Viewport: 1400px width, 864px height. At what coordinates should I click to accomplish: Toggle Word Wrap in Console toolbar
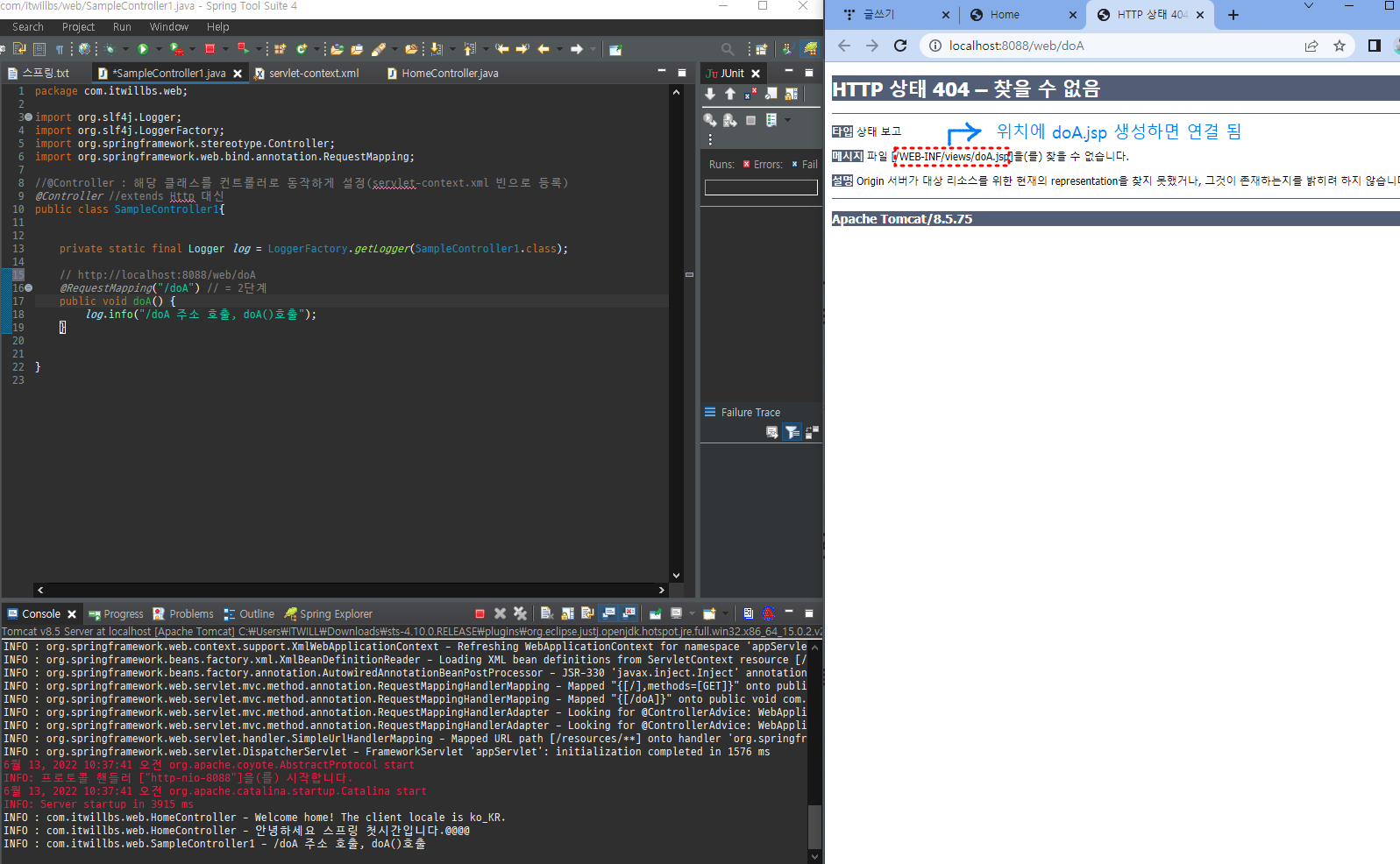[587, 613]
